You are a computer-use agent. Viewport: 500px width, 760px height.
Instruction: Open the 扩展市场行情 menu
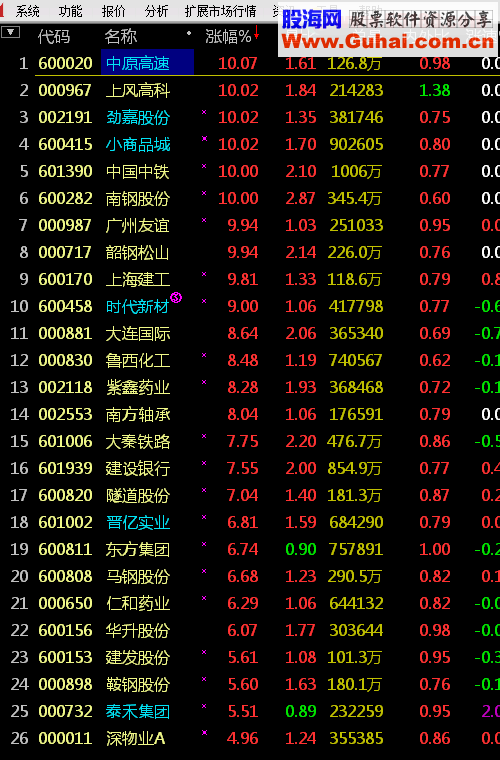(220, 11)
